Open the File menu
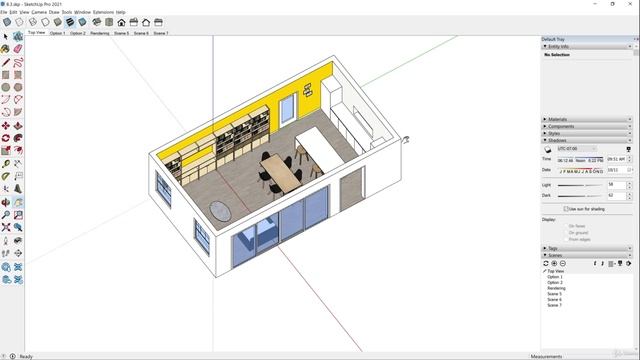Image resolution: width=640 pixels, height=360 pixels. pyautogui.click(x=4, y=12)
